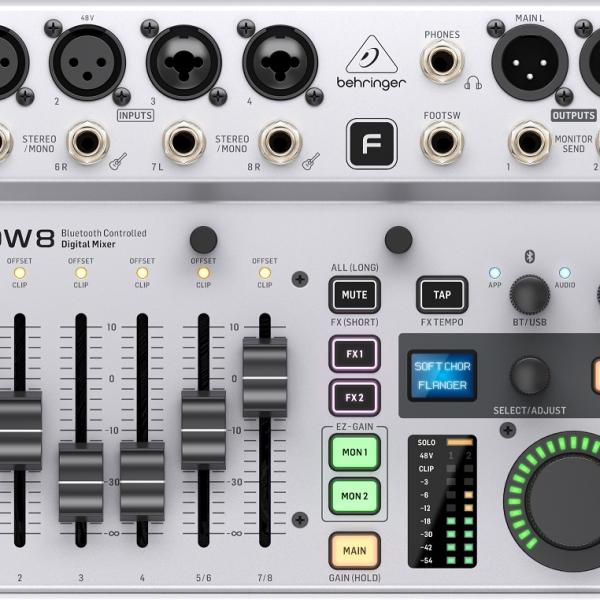Image resolution: width=600 pixels, height=600 pixels.
Task: Click the channel 5/6 fader cap
Action: tap(203, 430)
